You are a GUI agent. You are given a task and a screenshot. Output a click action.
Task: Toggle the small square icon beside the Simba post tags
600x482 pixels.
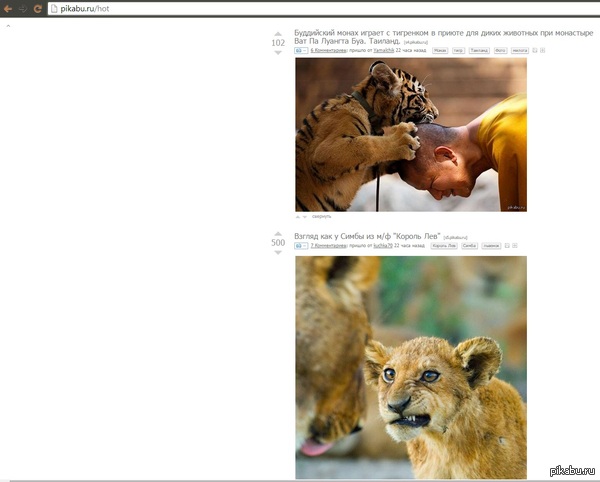click(x=507, y=246)
